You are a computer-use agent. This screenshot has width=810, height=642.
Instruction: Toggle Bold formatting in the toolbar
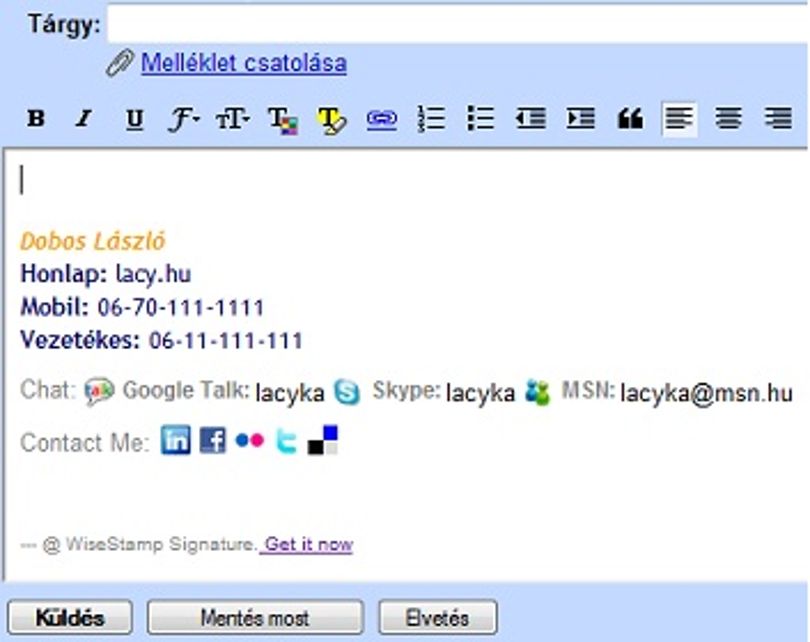(36, 119)
